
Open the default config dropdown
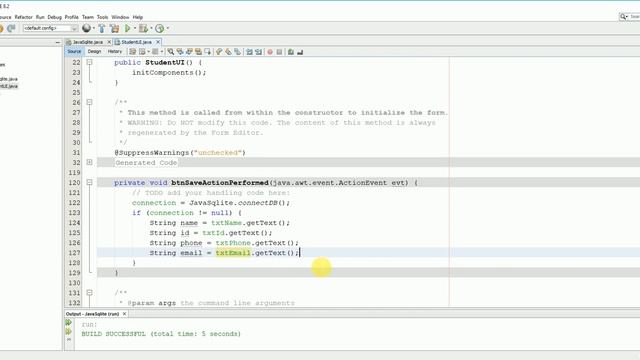pos(50,28)
